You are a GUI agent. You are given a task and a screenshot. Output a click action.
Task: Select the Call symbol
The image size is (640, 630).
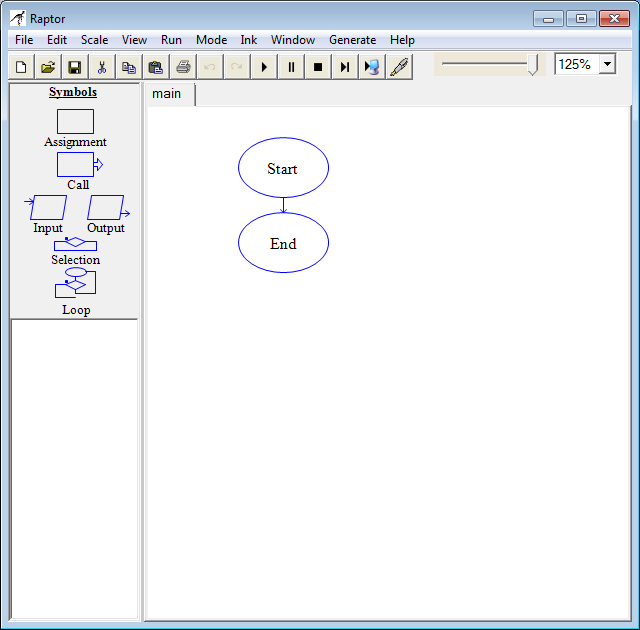(x=79, y=165)
